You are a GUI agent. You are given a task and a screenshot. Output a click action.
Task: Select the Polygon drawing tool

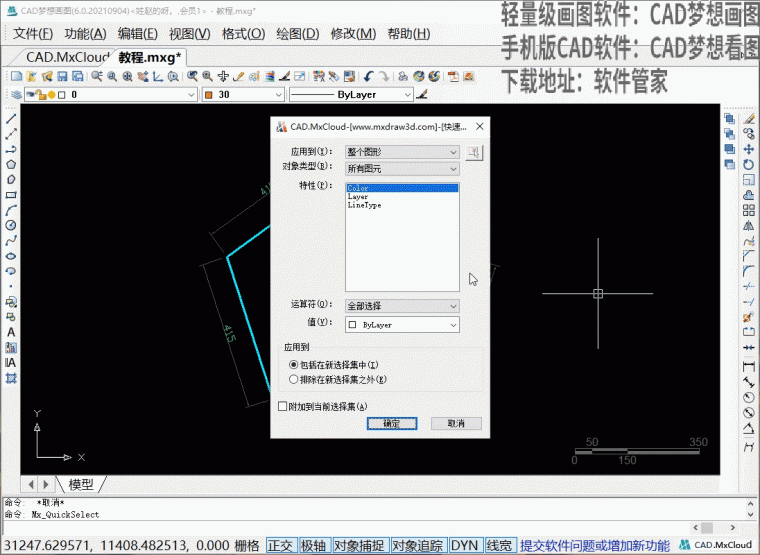point(11,164)
